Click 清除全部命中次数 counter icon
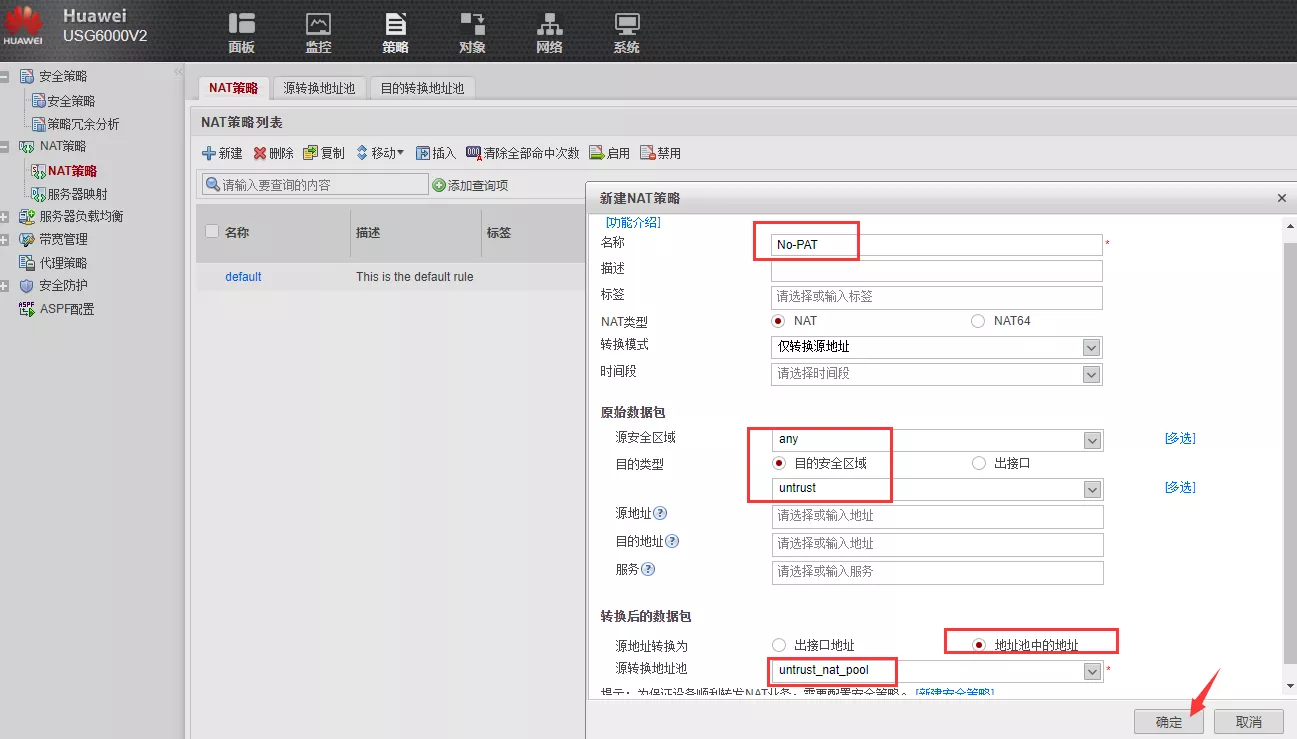Image resolution: width=1297 pixels, height=739 pixels. tap(473, 153)
